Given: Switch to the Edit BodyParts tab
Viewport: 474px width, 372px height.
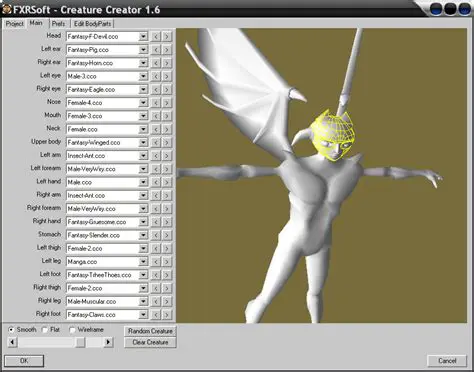Looking at the screenshot, I should (x=92, y=24).
